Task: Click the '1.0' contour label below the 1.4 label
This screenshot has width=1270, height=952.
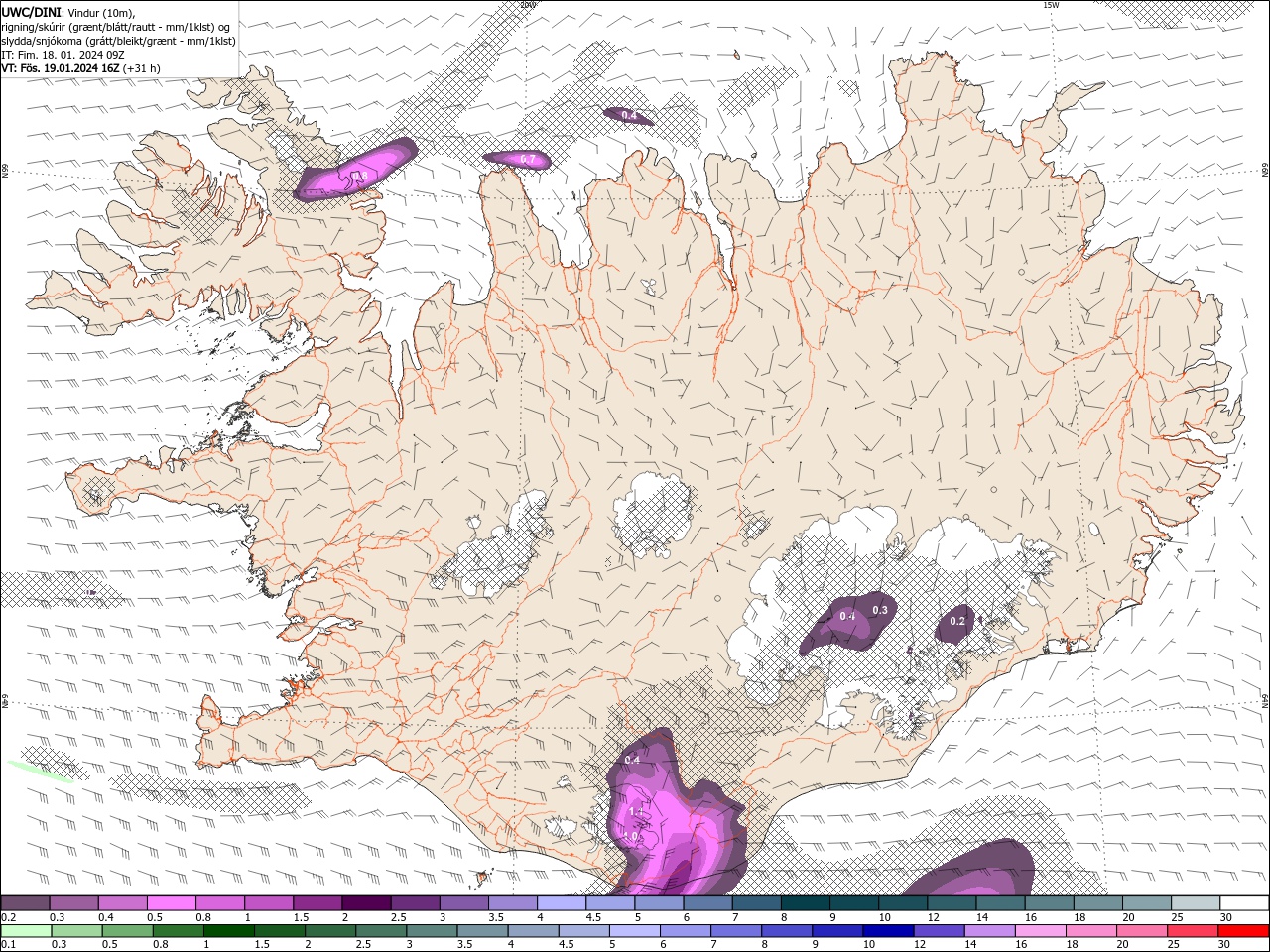Action: (632, 836)
